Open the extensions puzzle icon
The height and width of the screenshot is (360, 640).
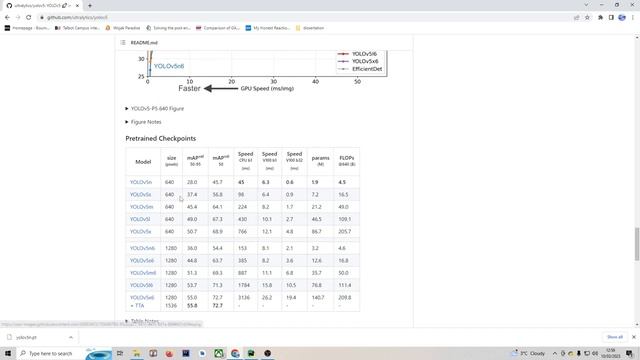(x=600, y=18)
